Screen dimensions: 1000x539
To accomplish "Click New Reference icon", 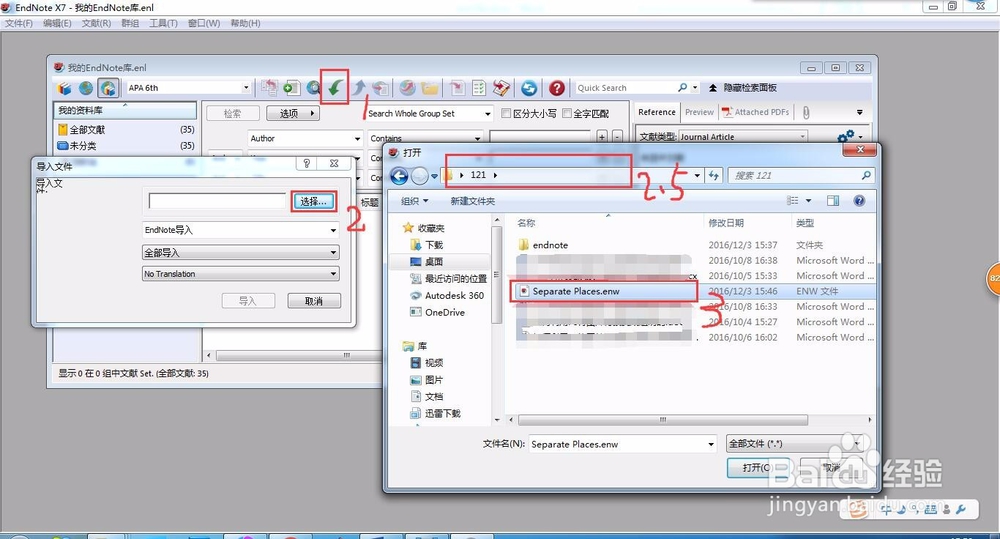I will pyautogui.click(x=291, y=88).
